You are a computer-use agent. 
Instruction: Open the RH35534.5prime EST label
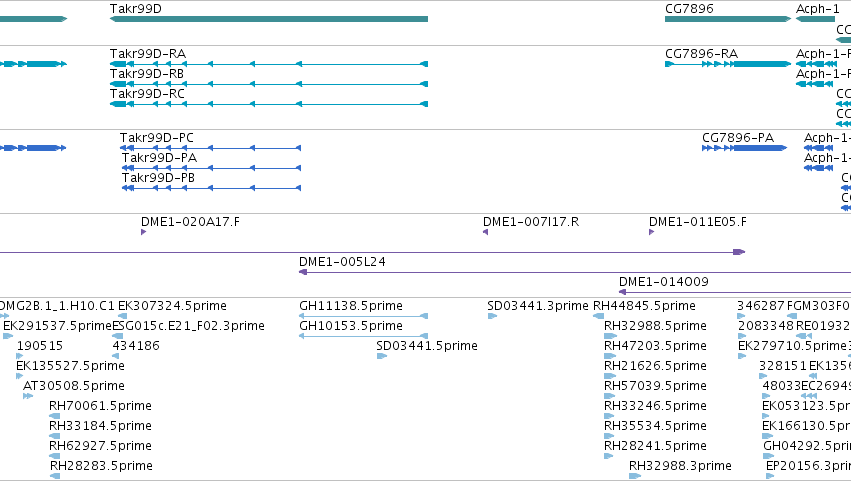click(655, 427)
